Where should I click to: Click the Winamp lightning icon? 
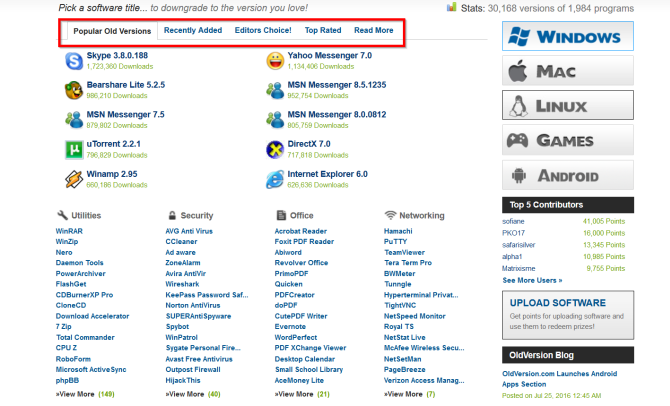pos(74,179)
